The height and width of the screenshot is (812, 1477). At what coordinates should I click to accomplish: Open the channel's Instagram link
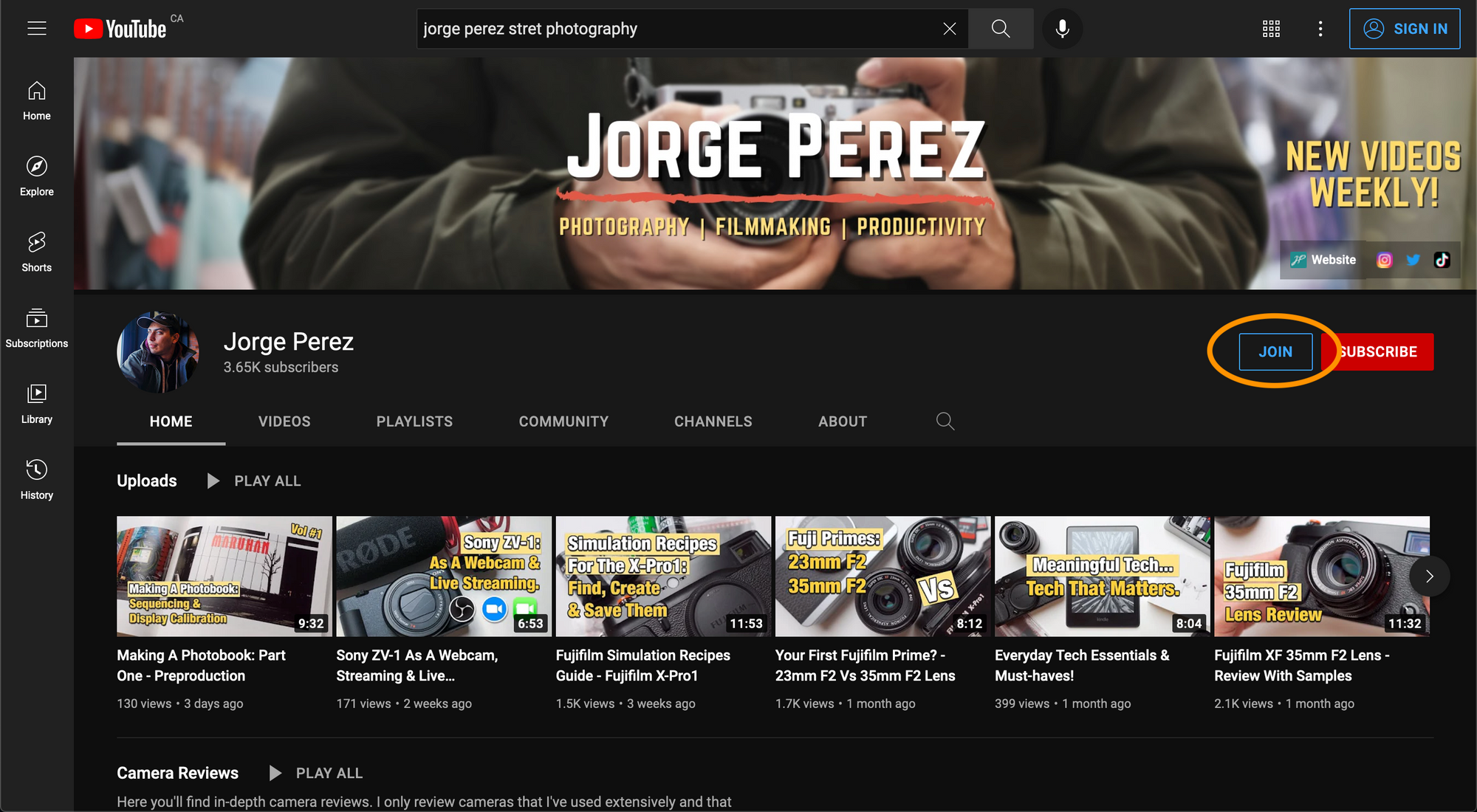coord(1384,260)
